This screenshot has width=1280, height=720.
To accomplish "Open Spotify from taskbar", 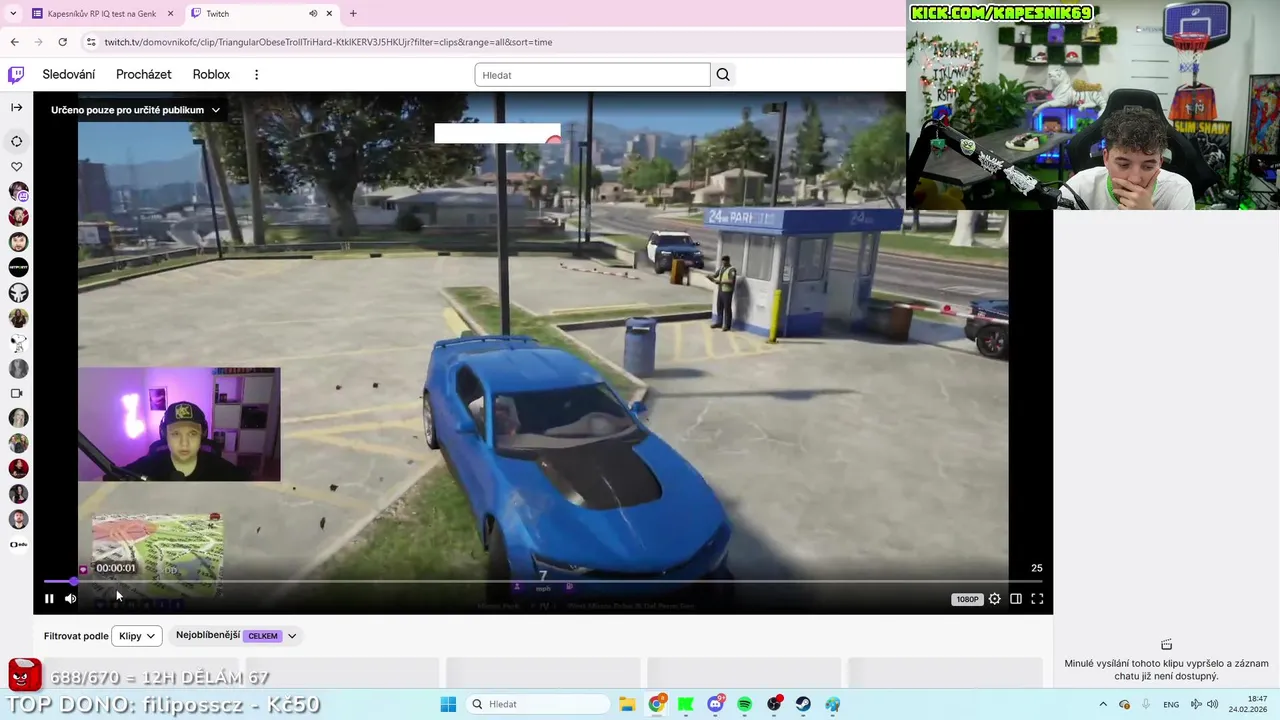I will tap(745, 705).
